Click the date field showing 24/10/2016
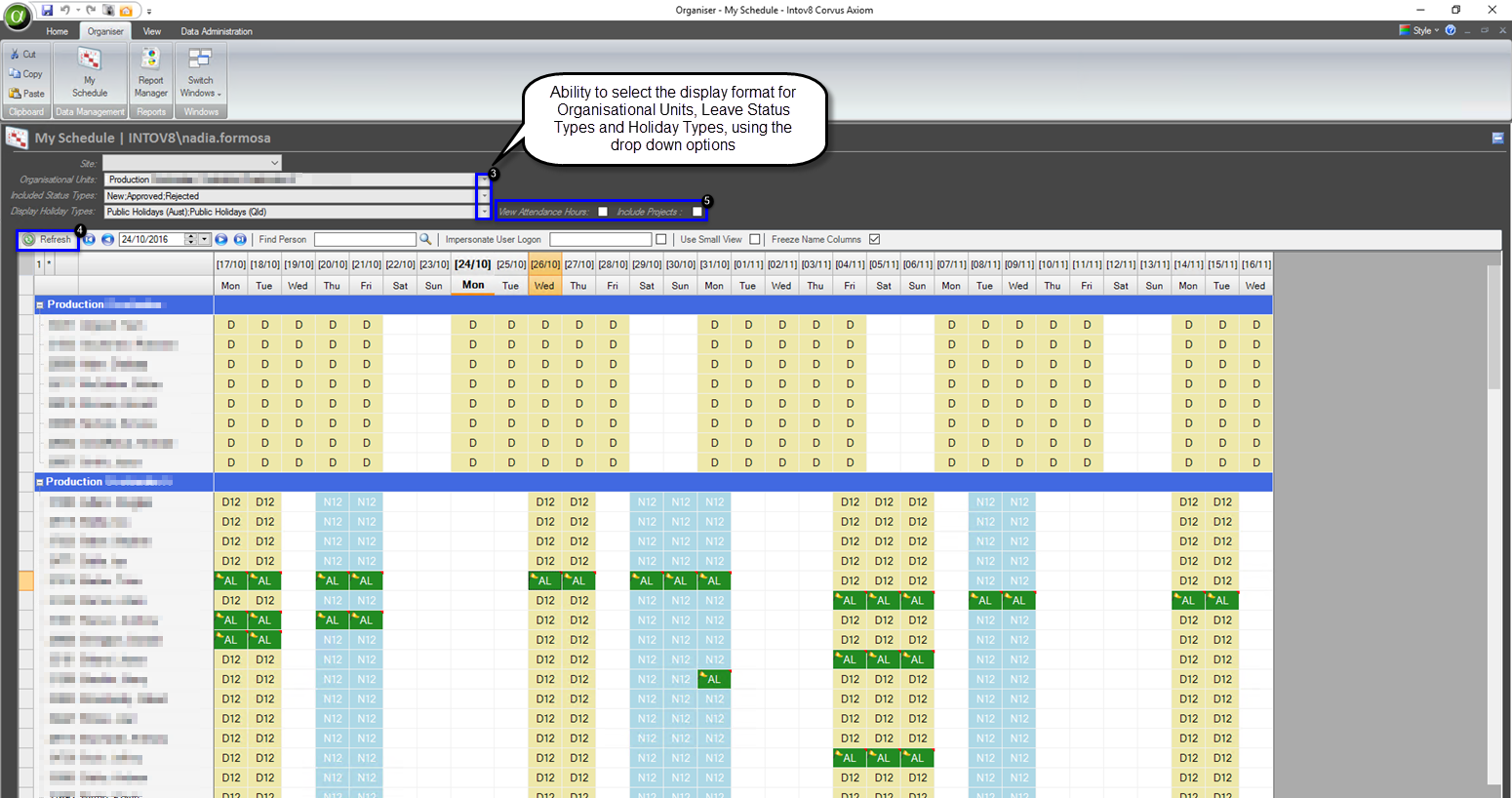 pyautogui.click(x=151, y=239)
